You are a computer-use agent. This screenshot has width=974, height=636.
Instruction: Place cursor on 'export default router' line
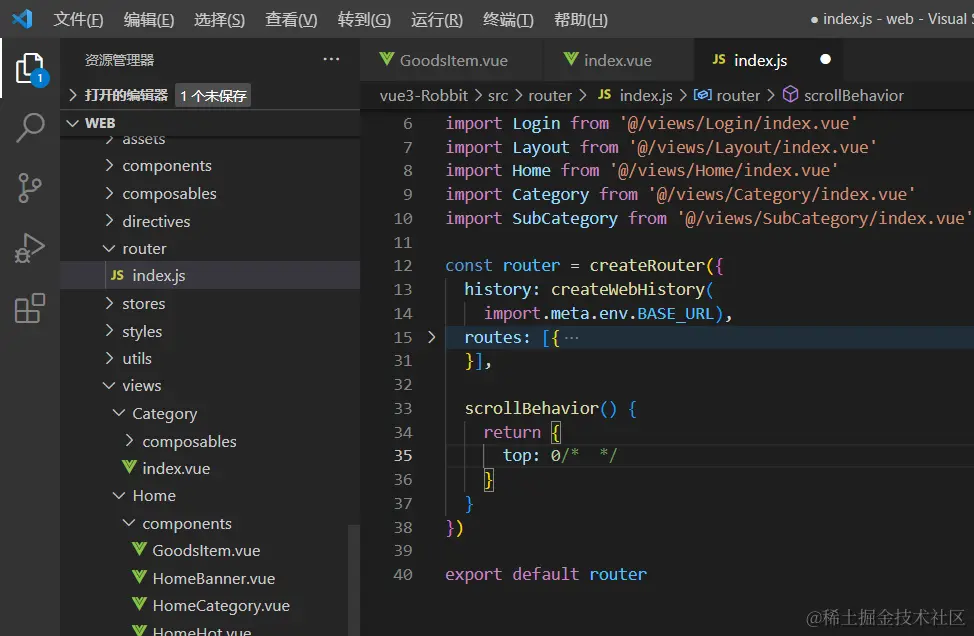545,574
